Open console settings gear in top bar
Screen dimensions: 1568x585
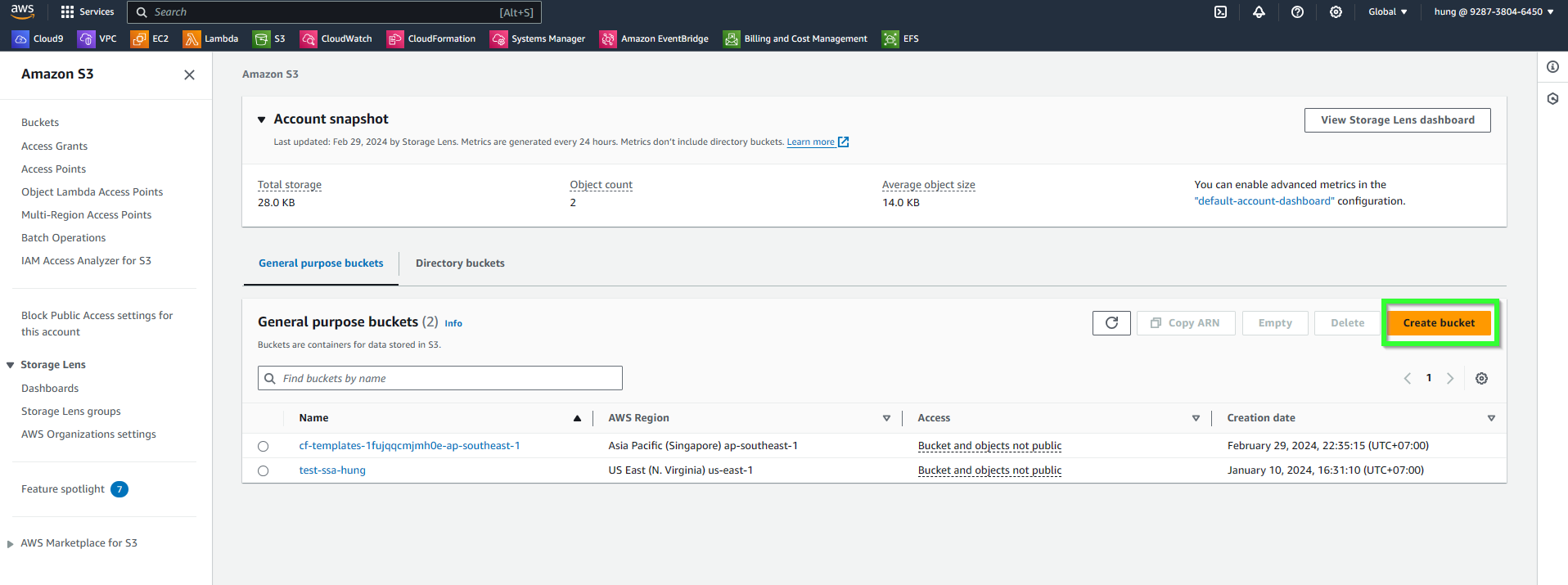pyautogui.click(x=1336, y=12)
